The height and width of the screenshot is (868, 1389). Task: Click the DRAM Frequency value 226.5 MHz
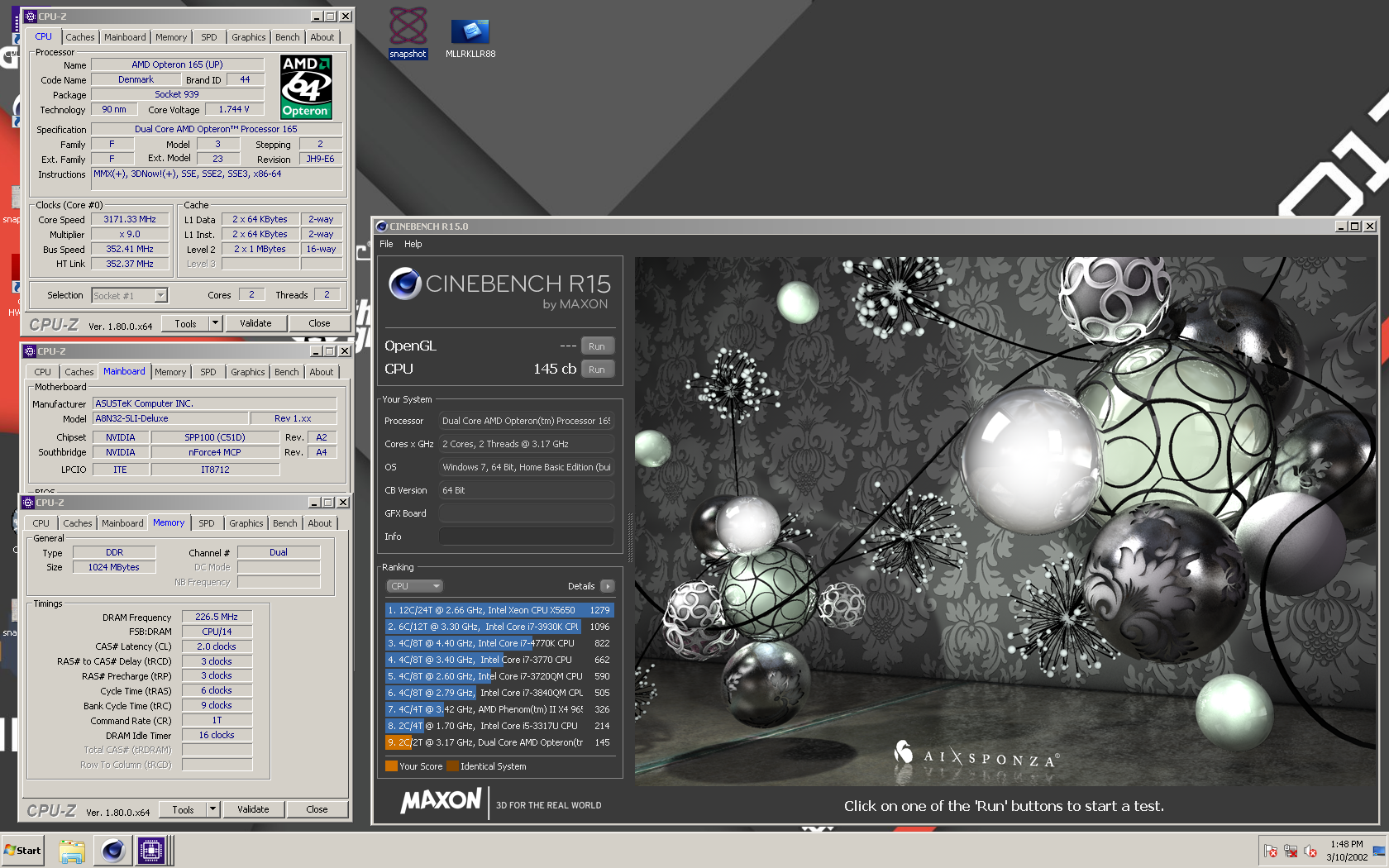click(x=217, y=617)
